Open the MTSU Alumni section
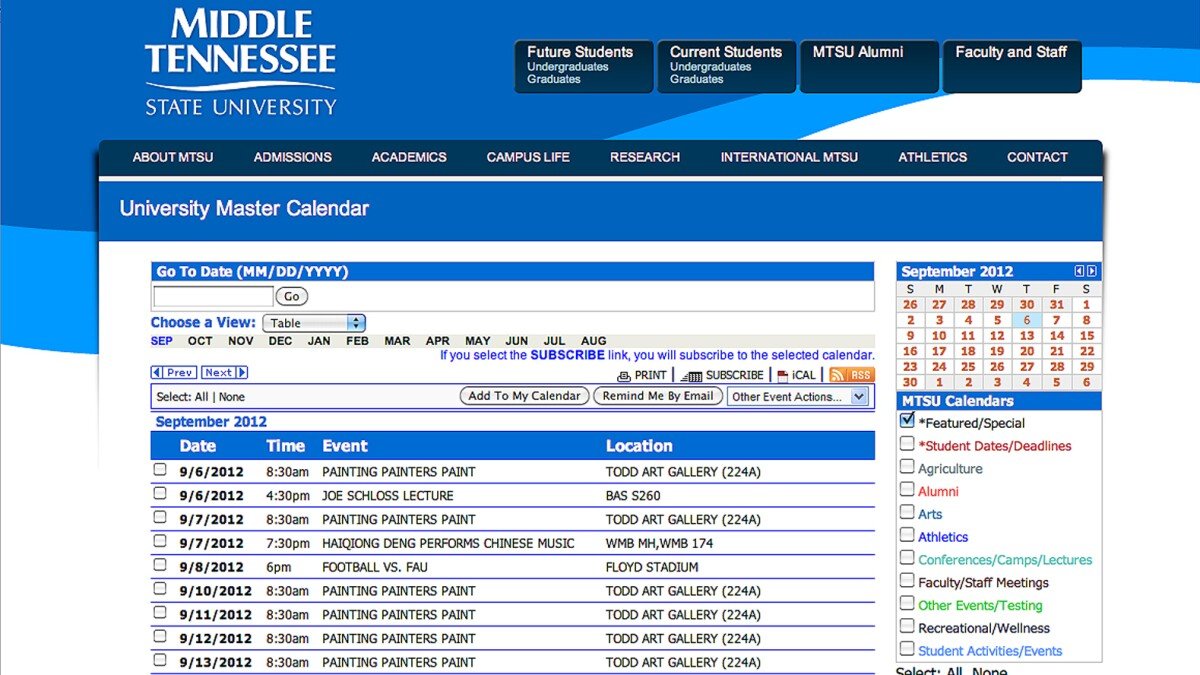1200x675 pixels. 869,66
